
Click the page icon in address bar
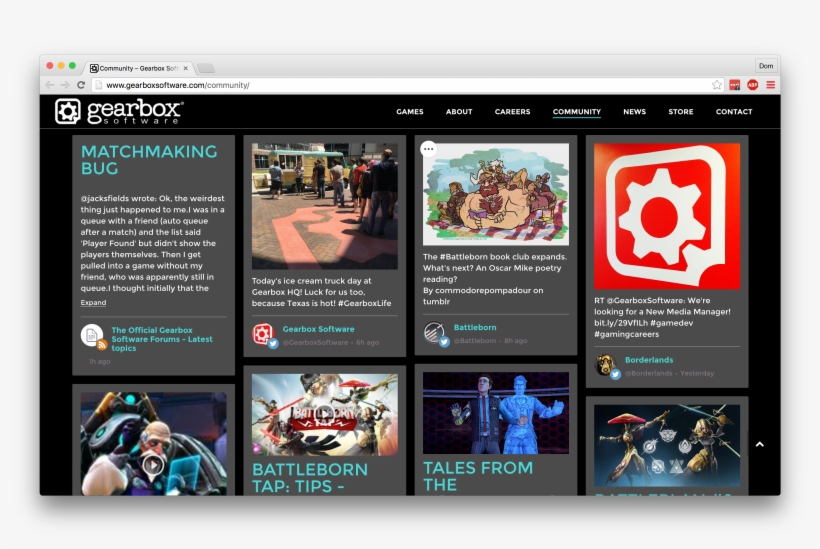pos(98,85)
